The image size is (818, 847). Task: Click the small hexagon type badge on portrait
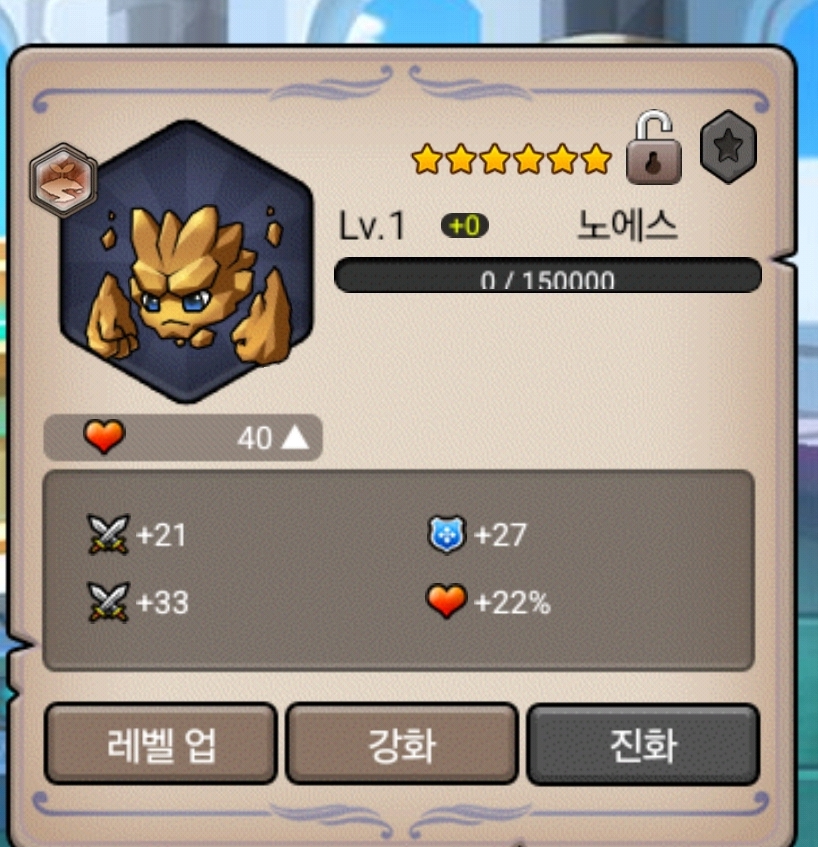64,180
